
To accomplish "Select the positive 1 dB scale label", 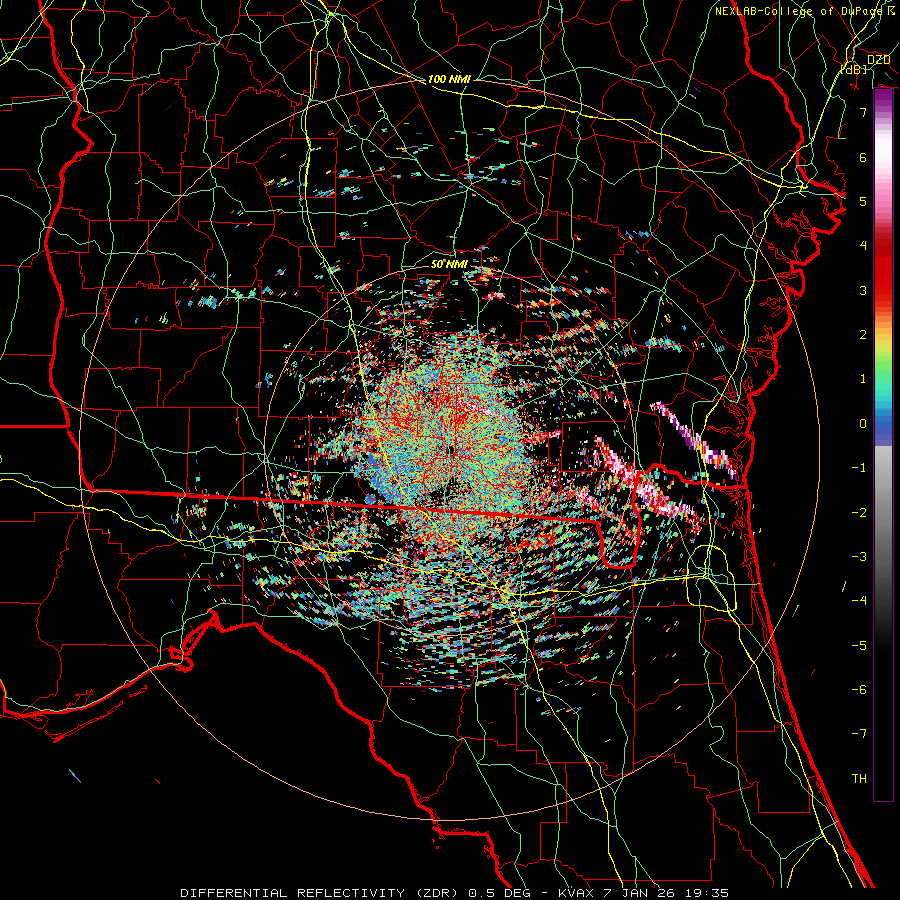I will [x=863, y=379].
